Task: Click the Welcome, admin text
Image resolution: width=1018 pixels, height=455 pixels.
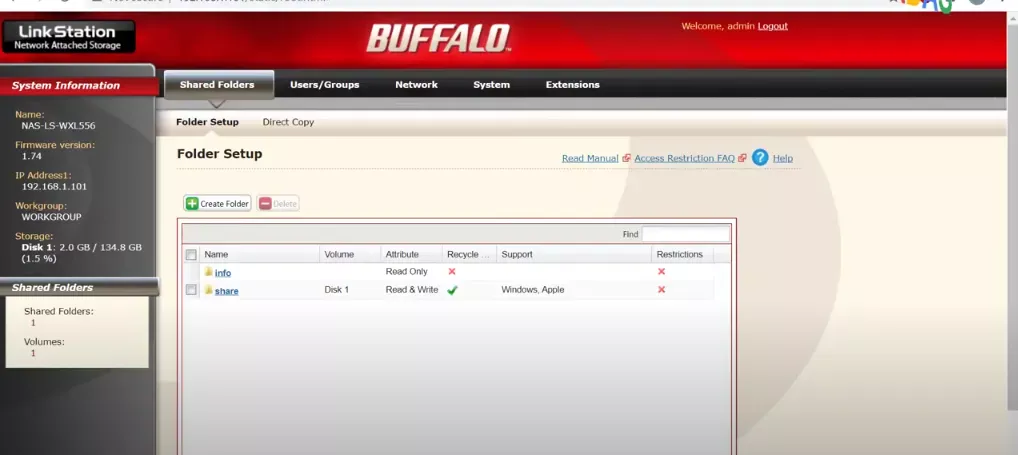Action: pos(718,26)
